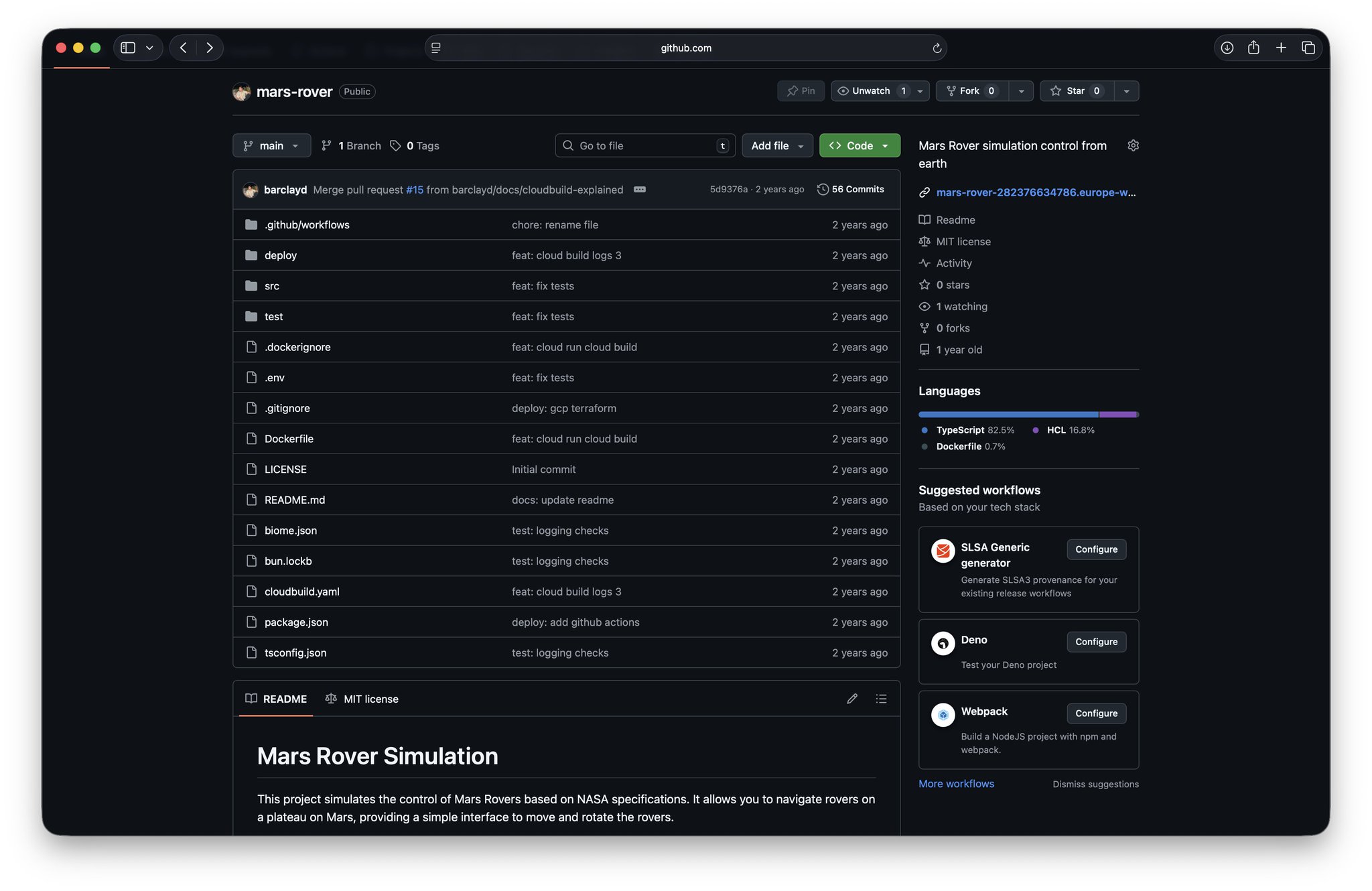View the 0 Tags list
1372x891 pixels.
point(415,146)
